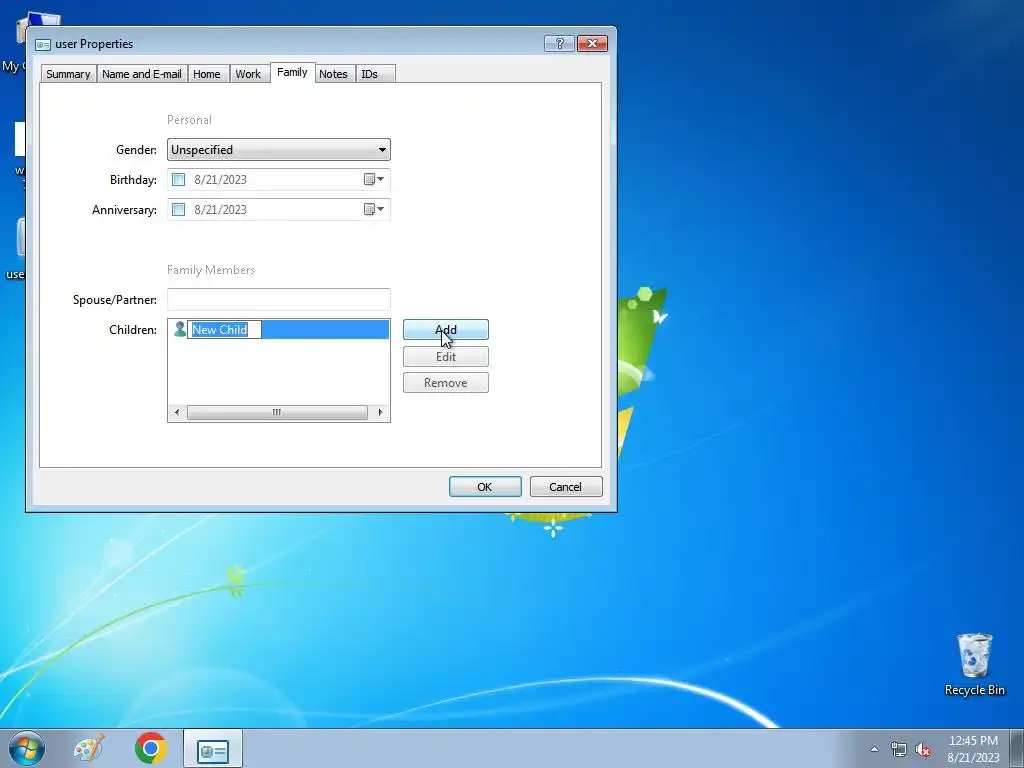Click the Add child button

pos(445,330)
